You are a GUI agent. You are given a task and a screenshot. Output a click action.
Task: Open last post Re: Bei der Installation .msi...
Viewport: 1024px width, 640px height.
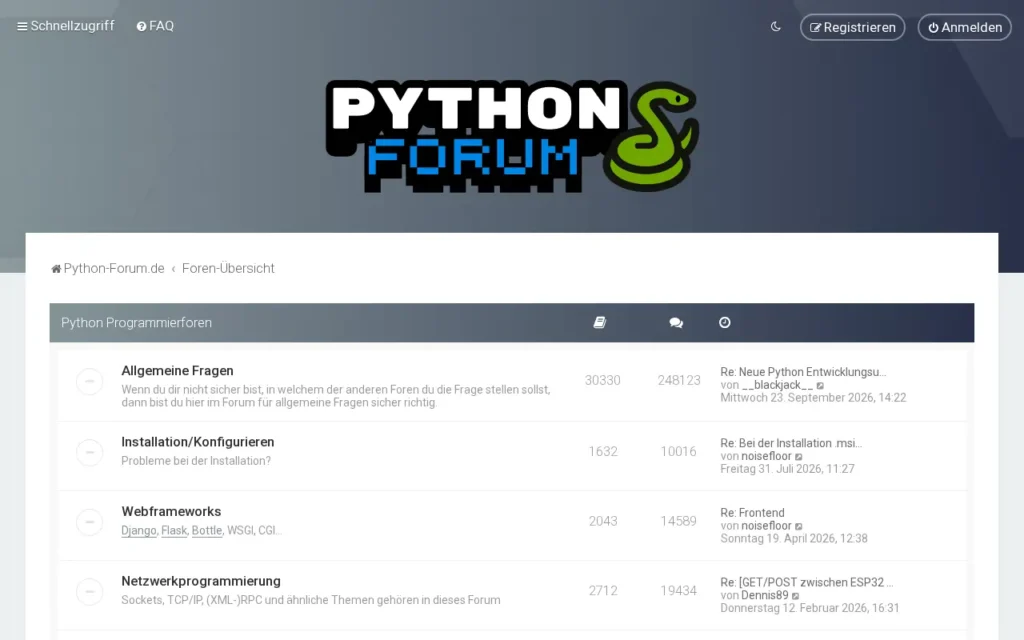[x=791, y=443]
